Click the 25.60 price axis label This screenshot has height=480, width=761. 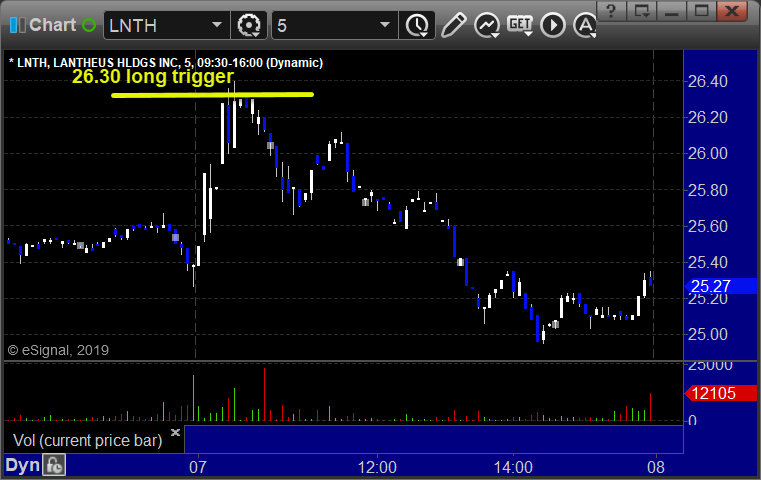click(708, 227)
